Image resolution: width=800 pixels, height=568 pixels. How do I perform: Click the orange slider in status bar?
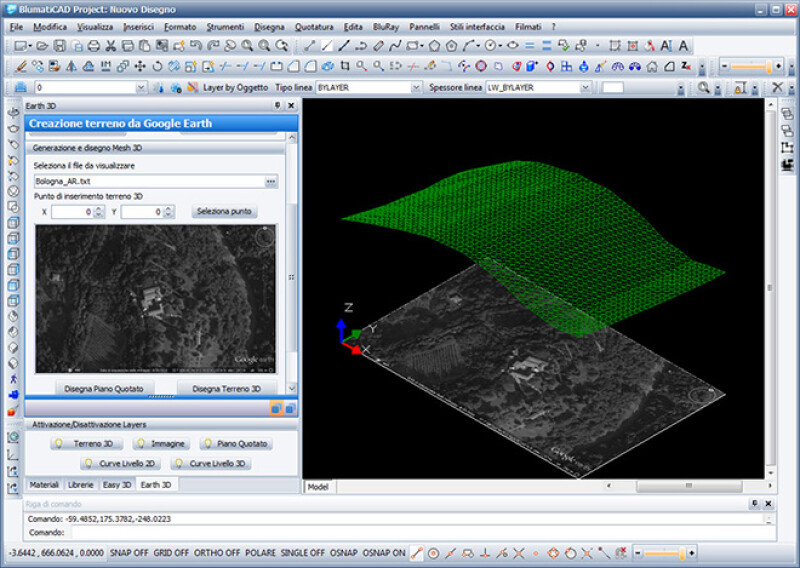(x=666, y=553)
